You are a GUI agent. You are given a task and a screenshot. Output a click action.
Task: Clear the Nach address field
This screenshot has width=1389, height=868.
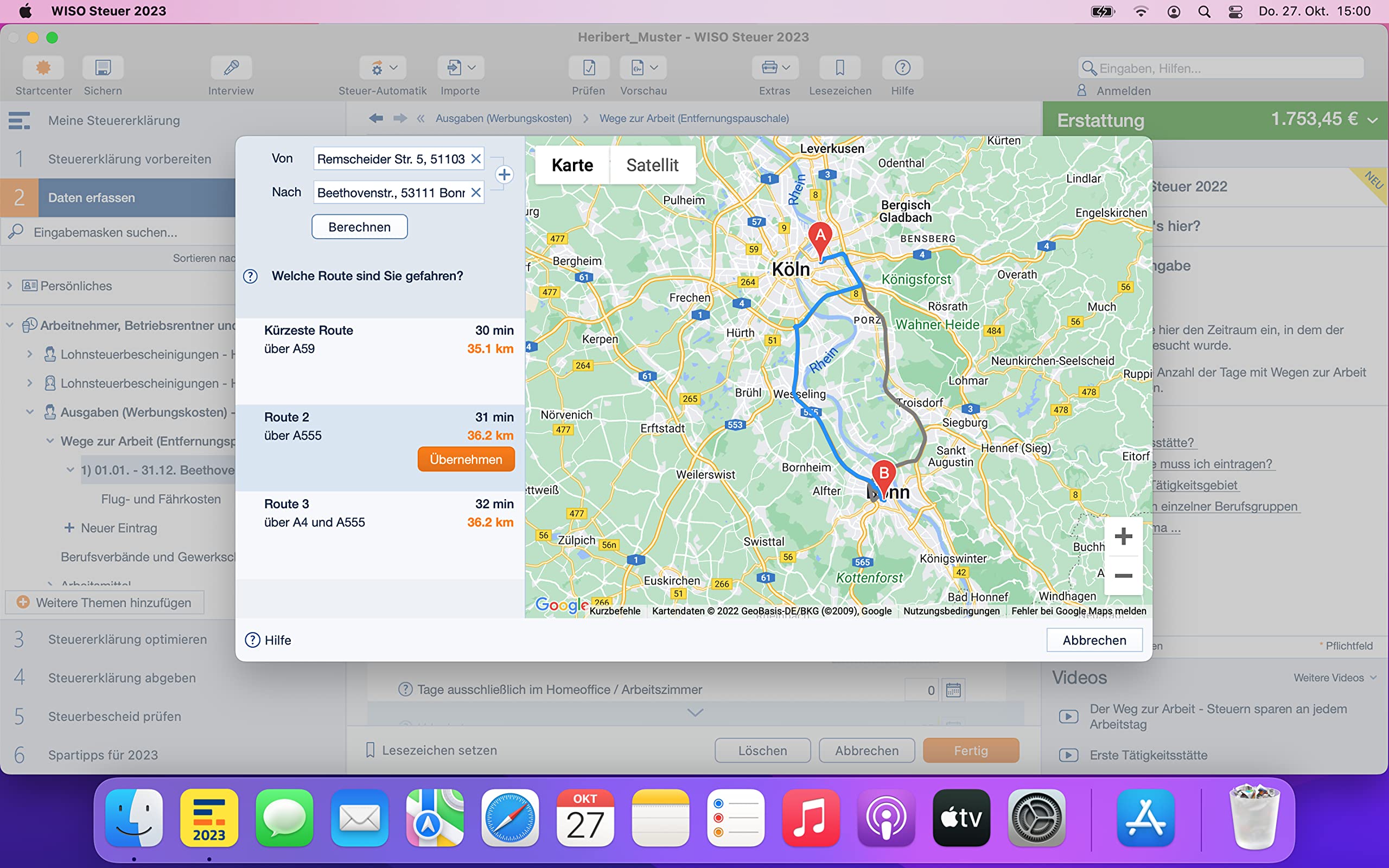(x=476, y=192)
